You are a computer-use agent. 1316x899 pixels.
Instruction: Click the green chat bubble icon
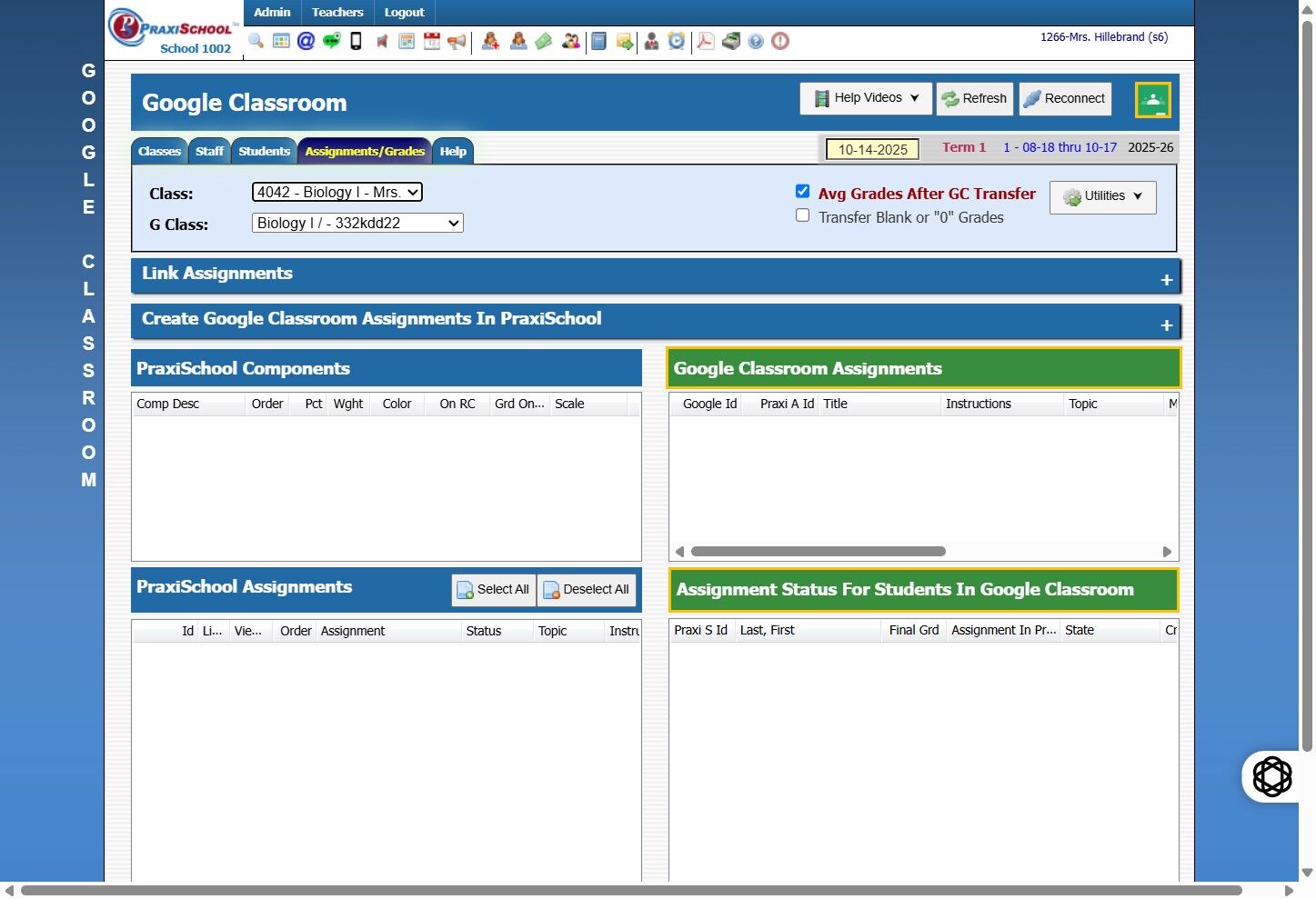pos(331,41)
